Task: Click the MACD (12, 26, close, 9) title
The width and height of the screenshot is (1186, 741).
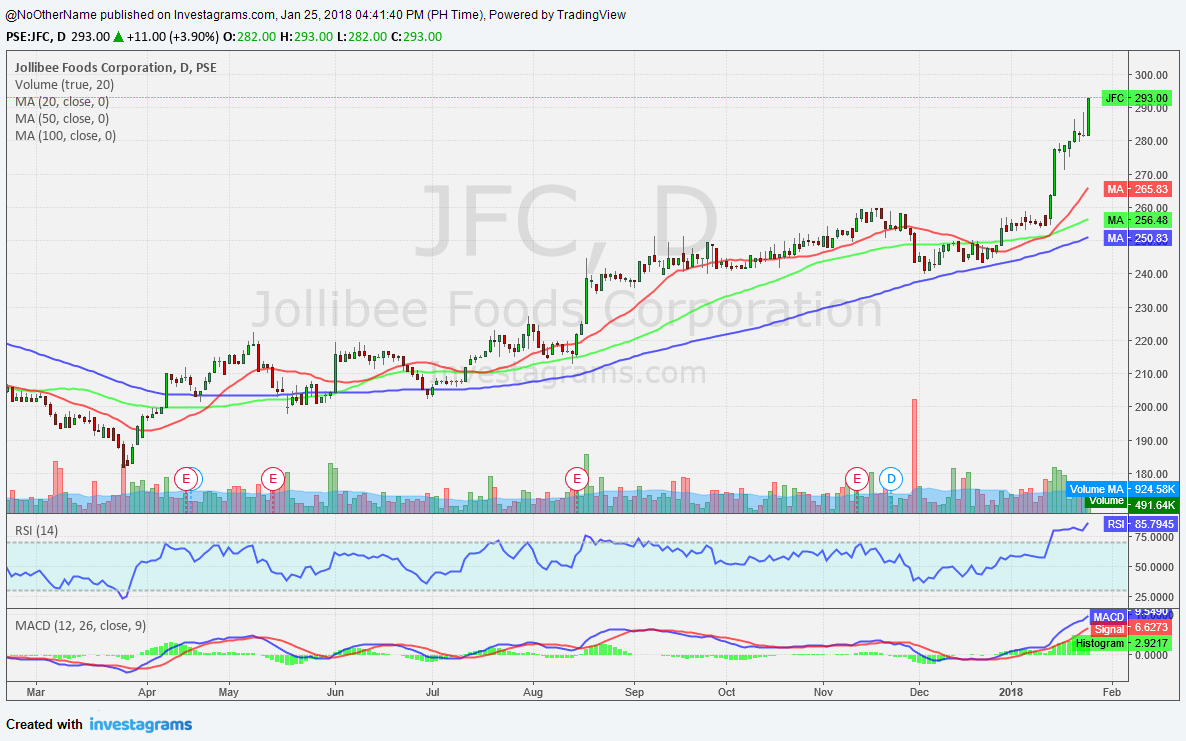Action: [80, 625]
